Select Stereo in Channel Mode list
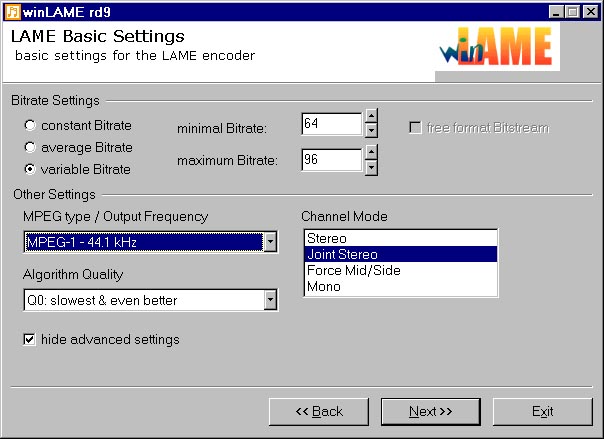Viewport: 604px width, 439px height. click(401, 238)
